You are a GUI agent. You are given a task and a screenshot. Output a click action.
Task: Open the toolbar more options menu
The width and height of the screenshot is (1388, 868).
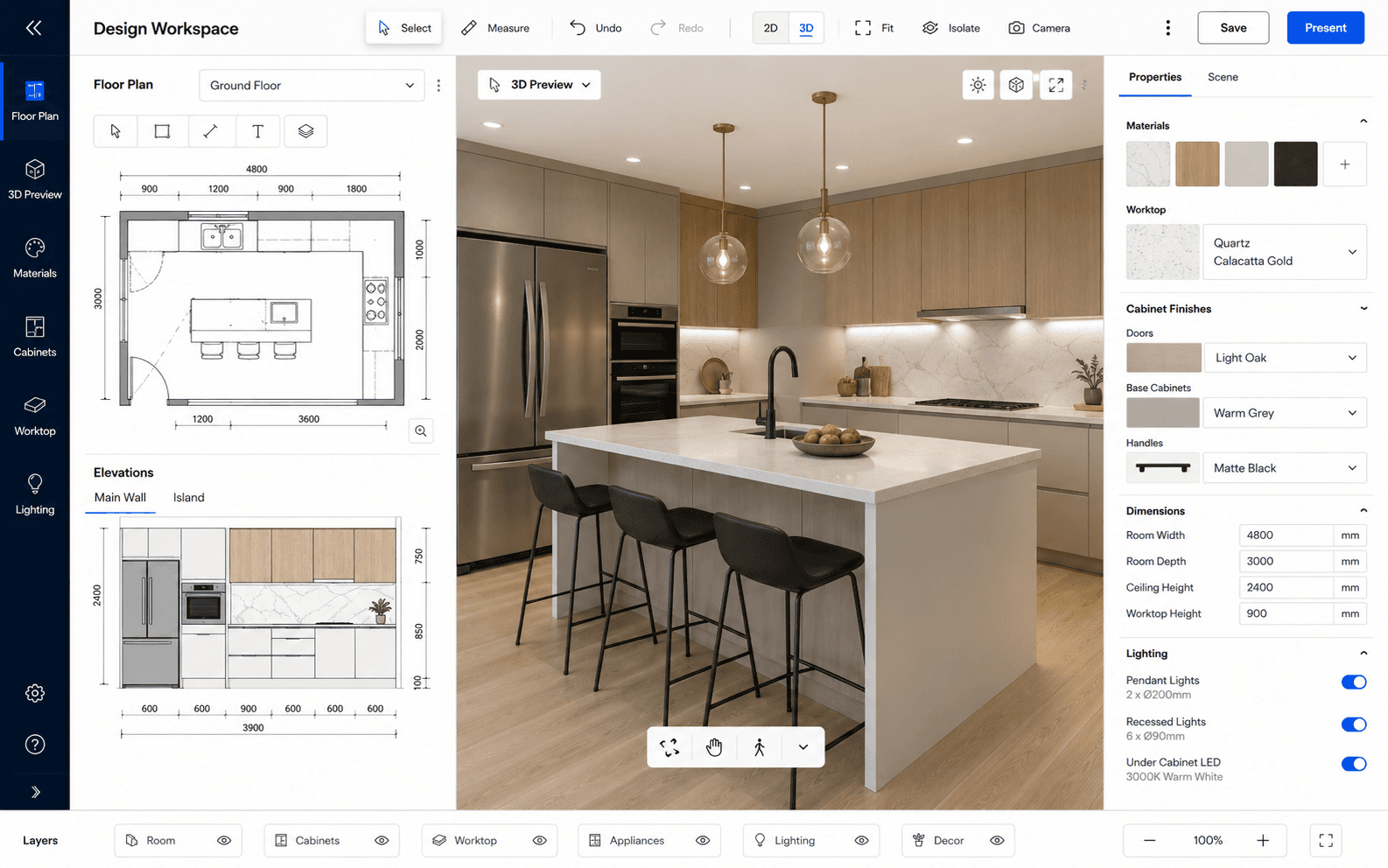coord(1167,28)
